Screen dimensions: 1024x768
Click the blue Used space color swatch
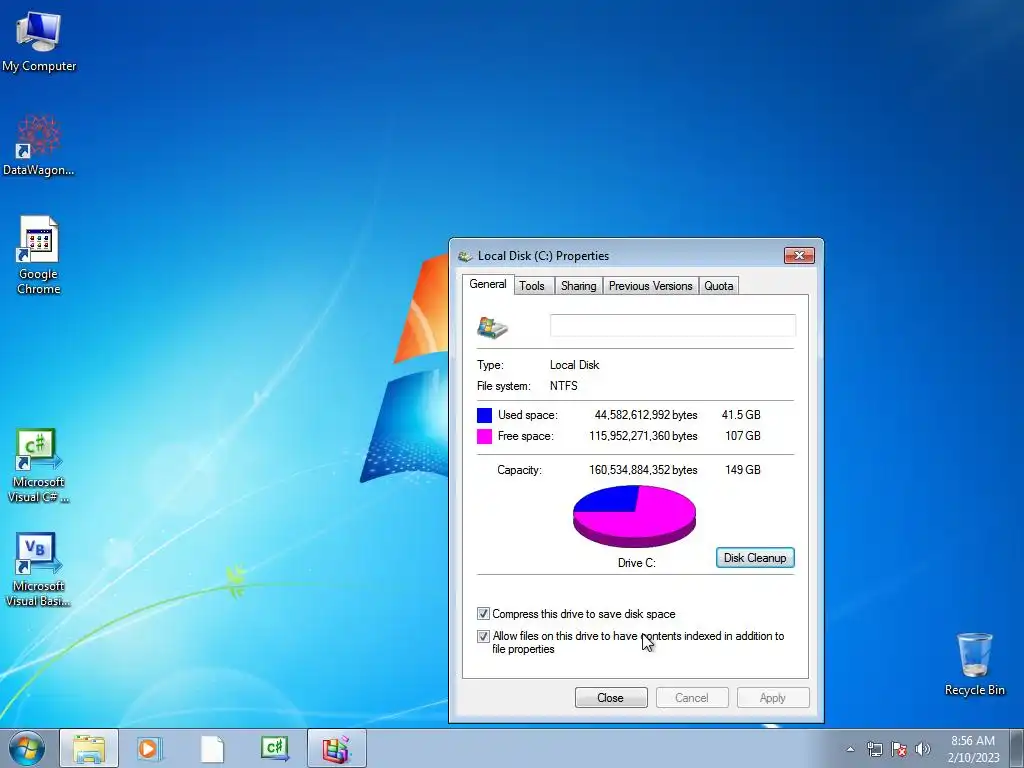(x=484, y=415)
